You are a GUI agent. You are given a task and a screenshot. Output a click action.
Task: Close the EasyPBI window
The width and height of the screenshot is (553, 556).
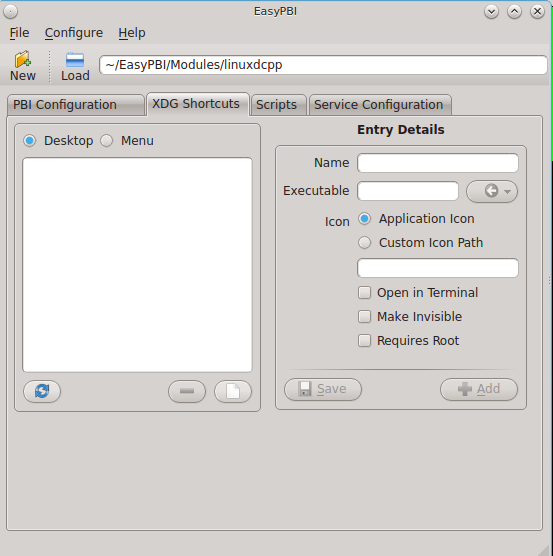[537, 12]
